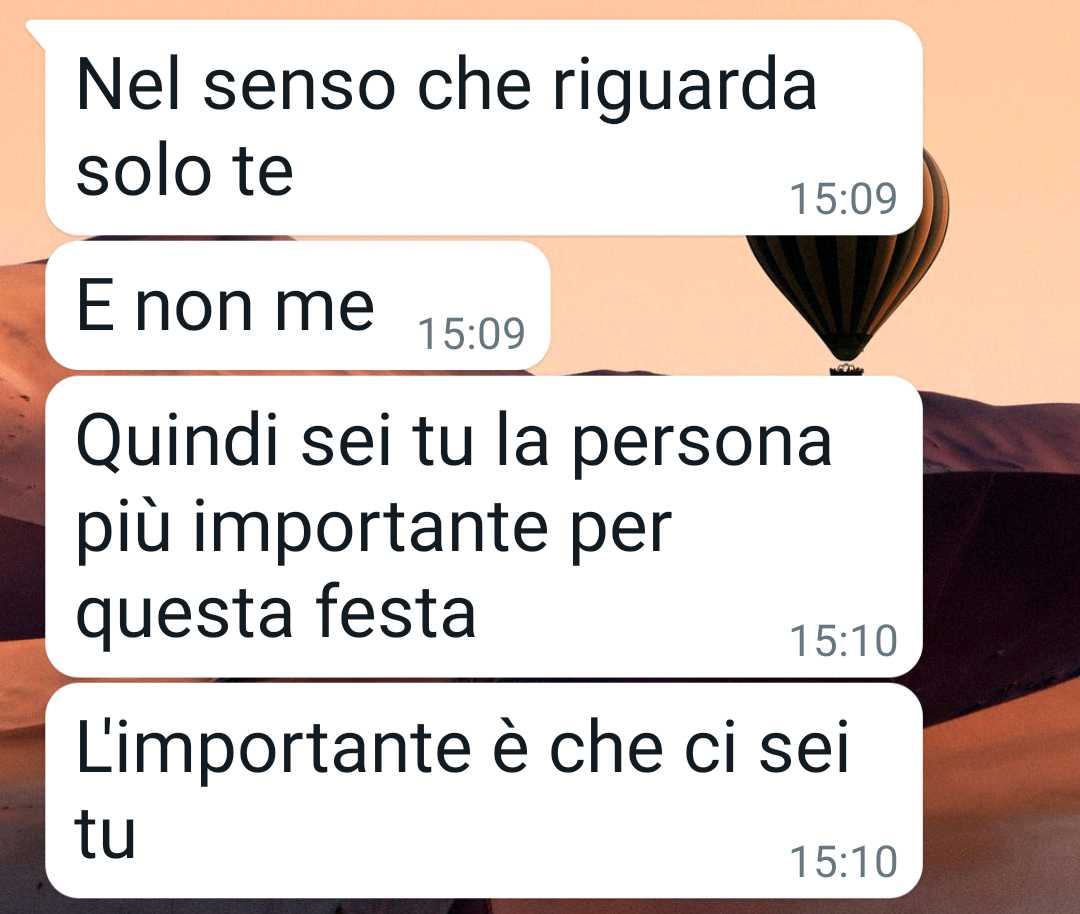
Task: Tap the 15:10 timestamp on the last message
Action: (843, 862)
